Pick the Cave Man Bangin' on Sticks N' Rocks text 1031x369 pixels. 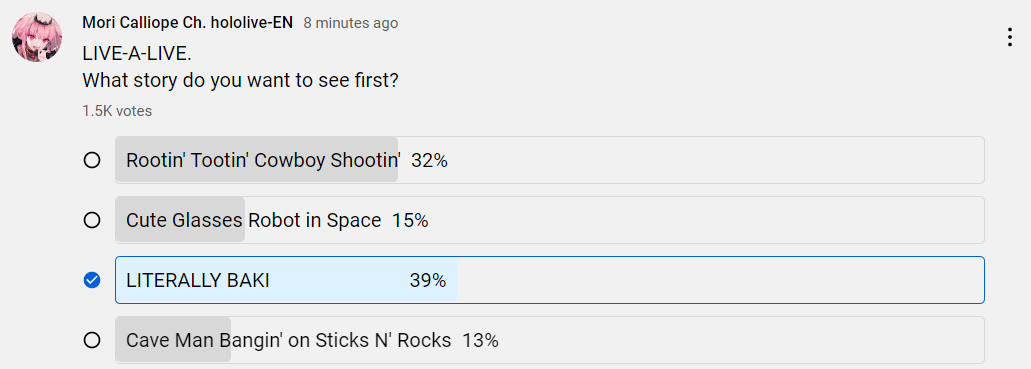tap(289, 340)
